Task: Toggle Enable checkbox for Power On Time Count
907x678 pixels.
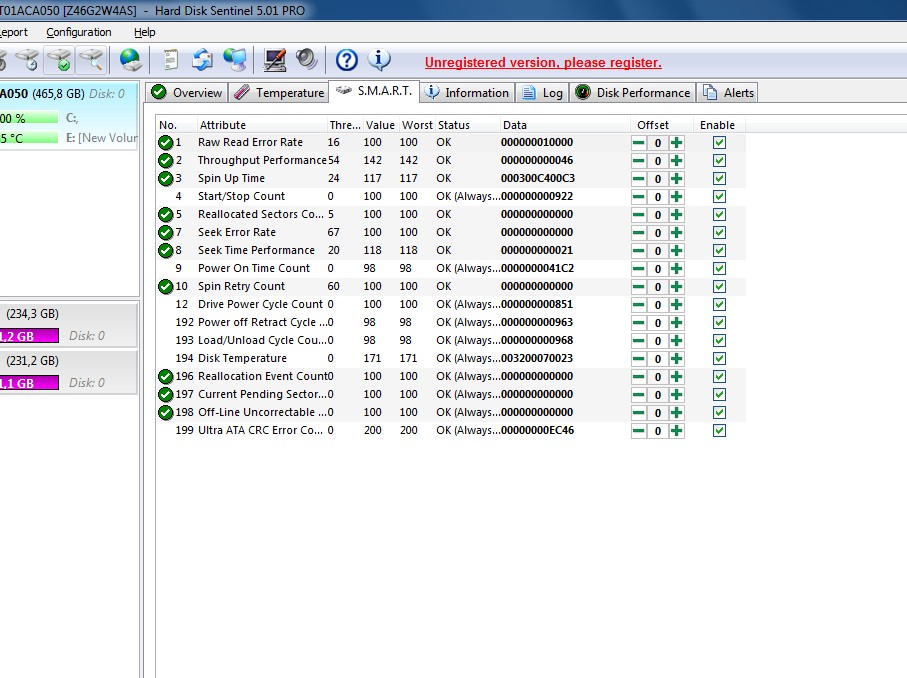Action: click(719, 268)
